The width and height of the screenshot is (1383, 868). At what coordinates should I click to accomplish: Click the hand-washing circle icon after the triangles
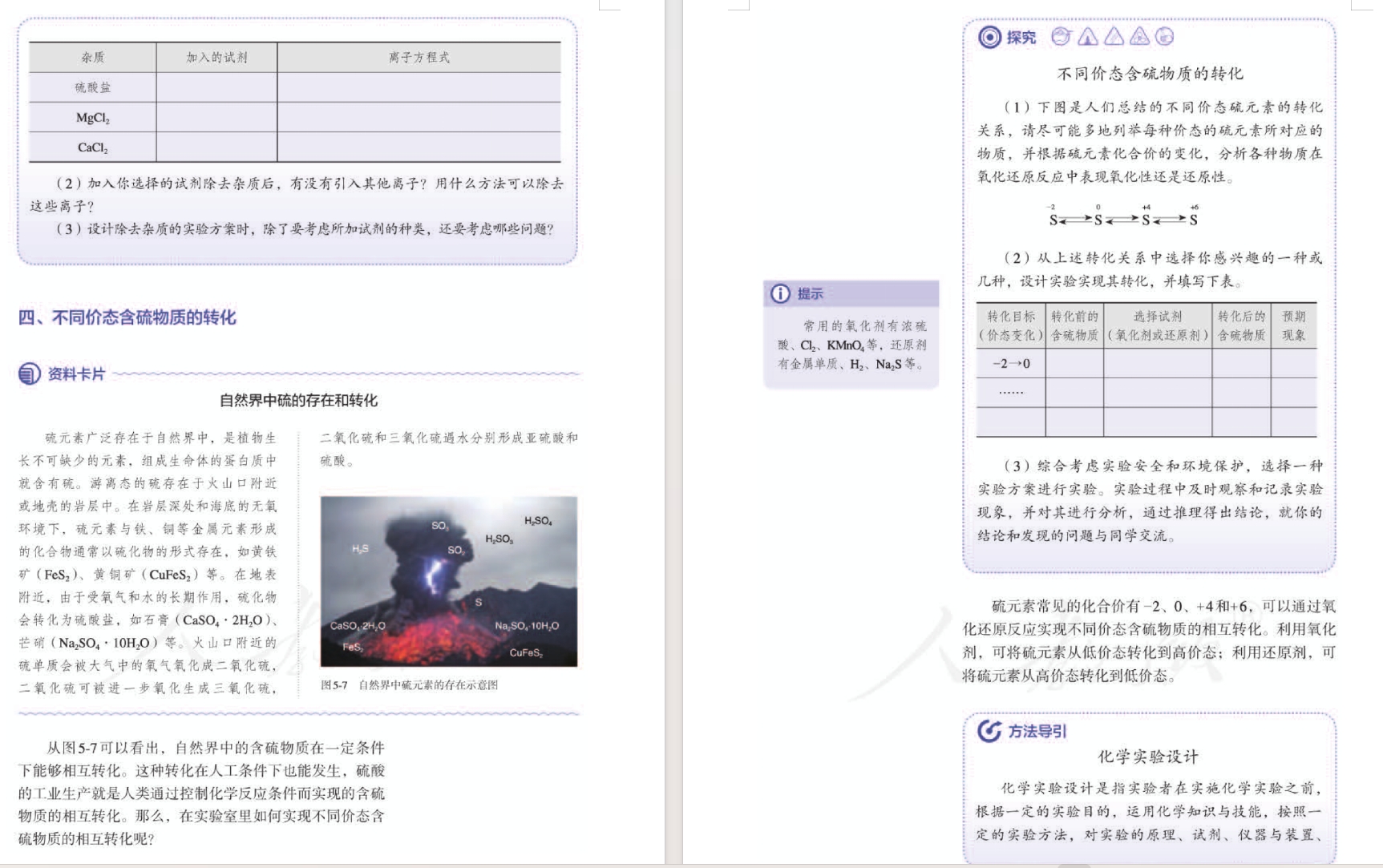pyautogui.click(x=1165, y=36)
